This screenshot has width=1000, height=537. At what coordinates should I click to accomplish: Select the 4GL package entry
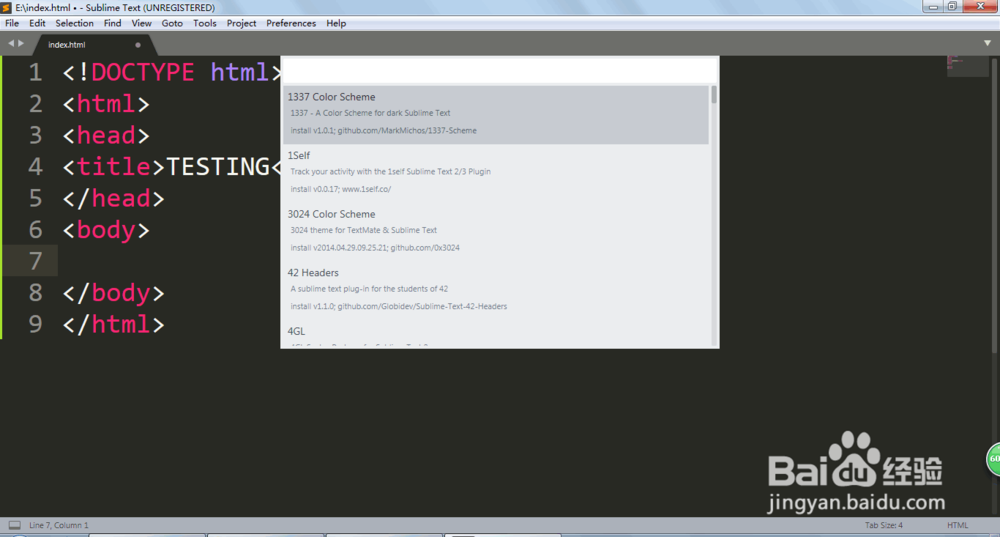(x=496, y=334)
